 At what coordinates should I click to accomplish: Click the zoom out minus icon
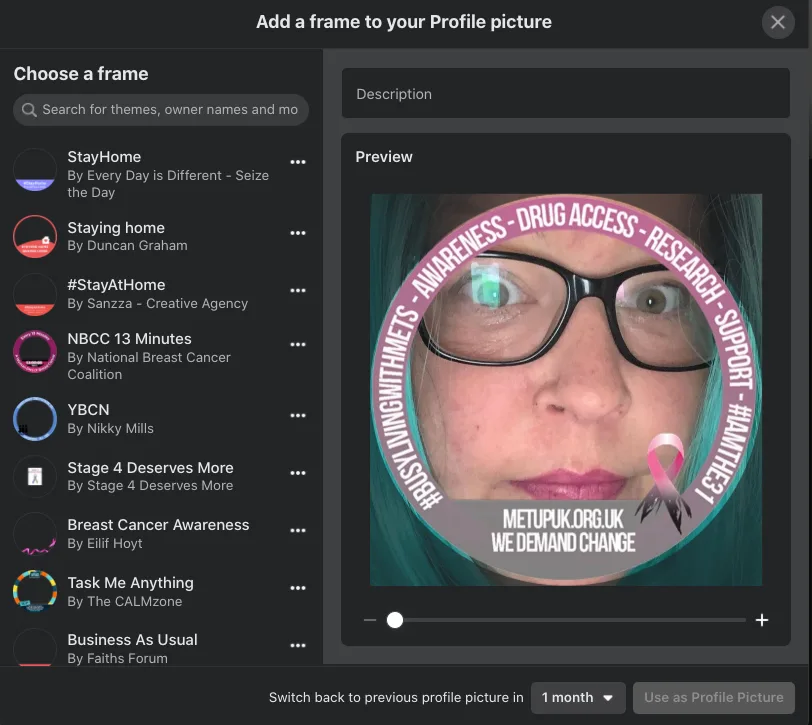[x=370, y=620]
